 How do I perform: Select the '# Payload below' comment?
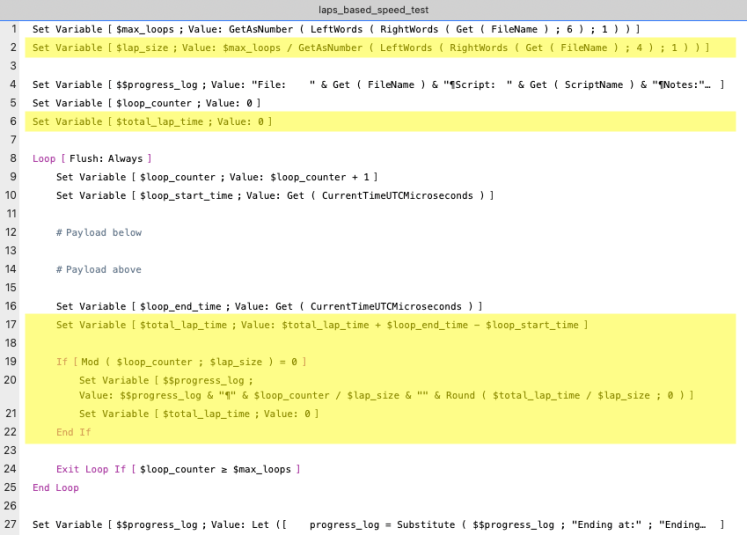click(x=99, y=232)
